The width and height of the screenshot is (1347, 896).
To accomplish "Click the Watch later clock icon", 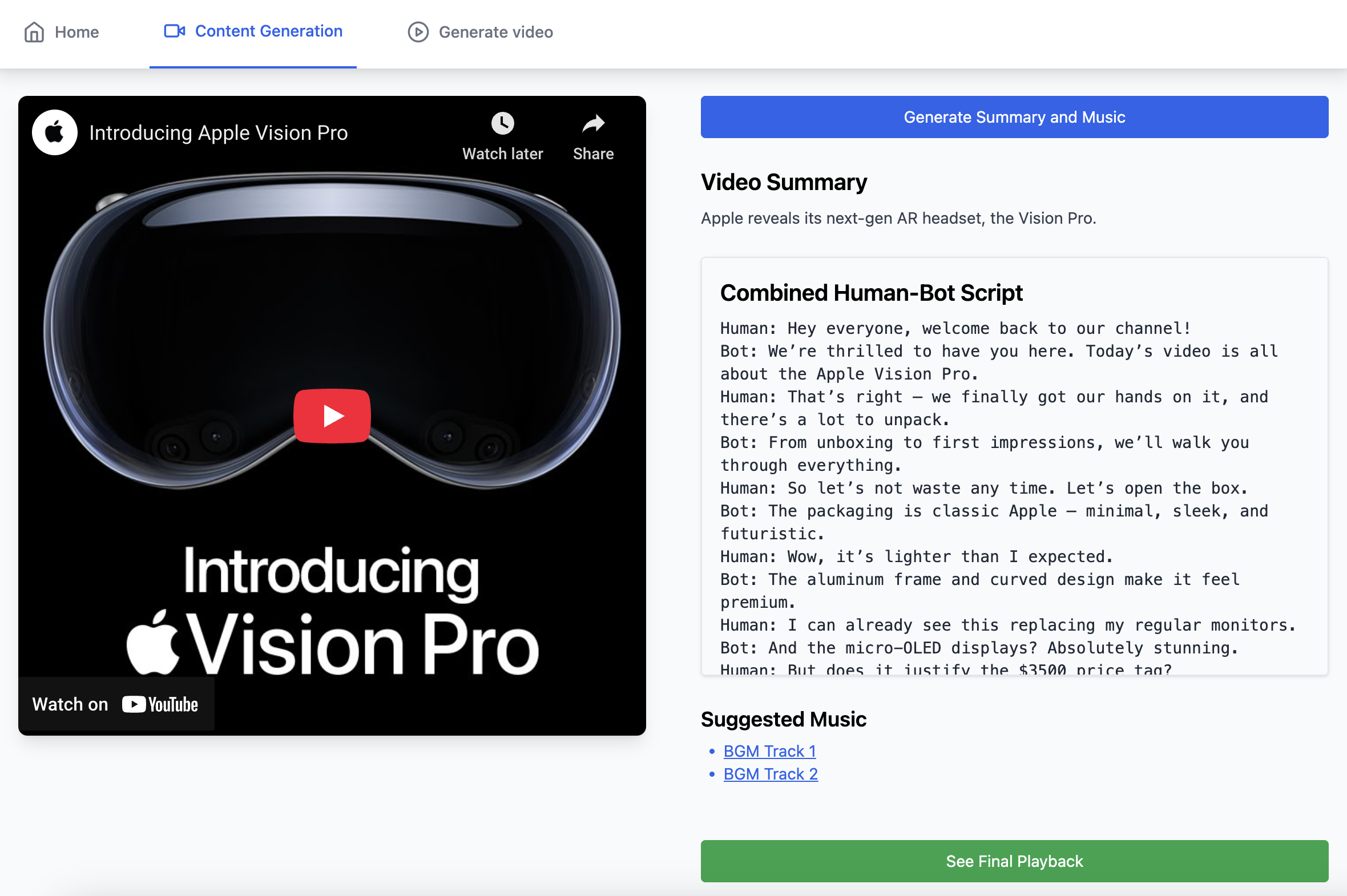I will (x=502, y=123).
